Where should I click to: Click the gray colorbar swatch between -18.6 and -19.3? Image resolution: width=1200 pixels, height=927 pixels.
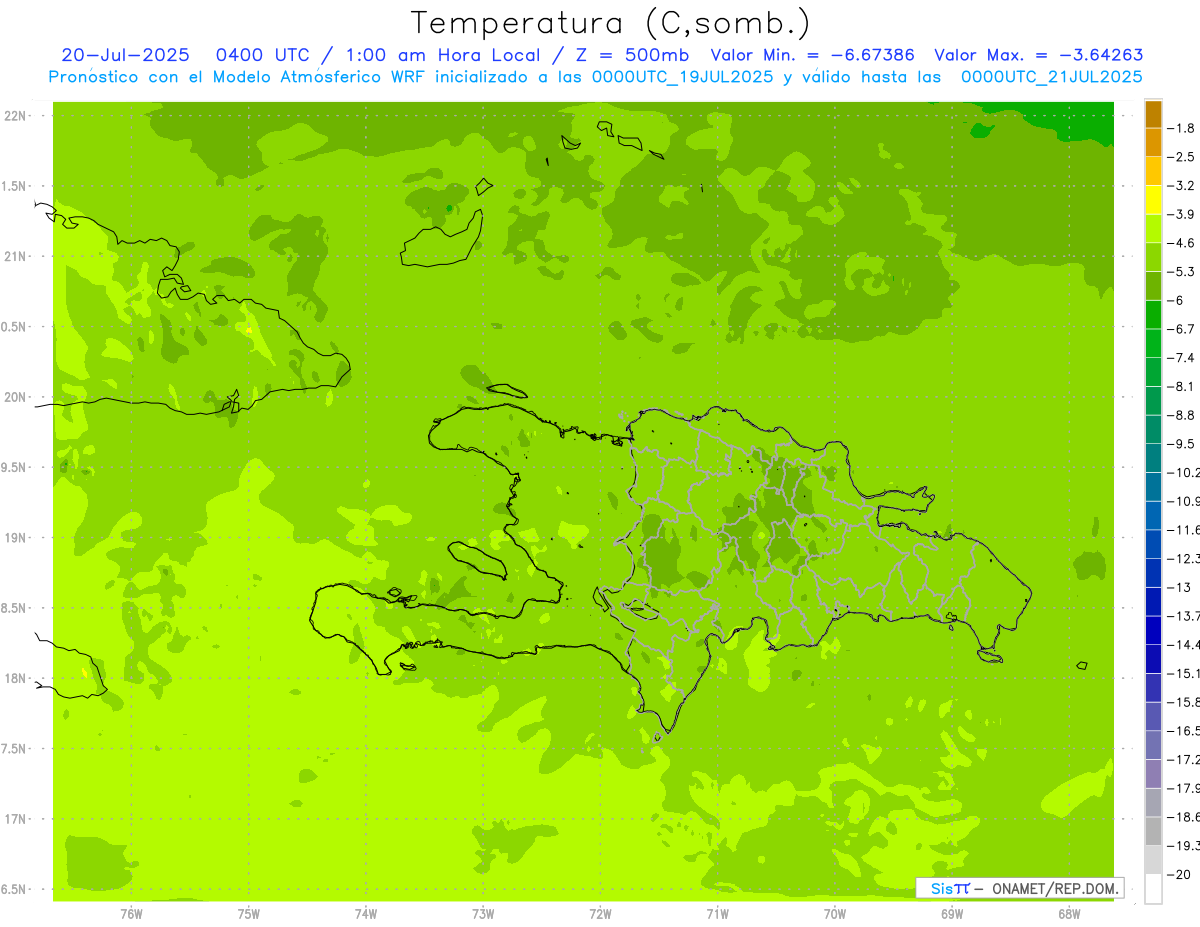(x=1153, y=832)
